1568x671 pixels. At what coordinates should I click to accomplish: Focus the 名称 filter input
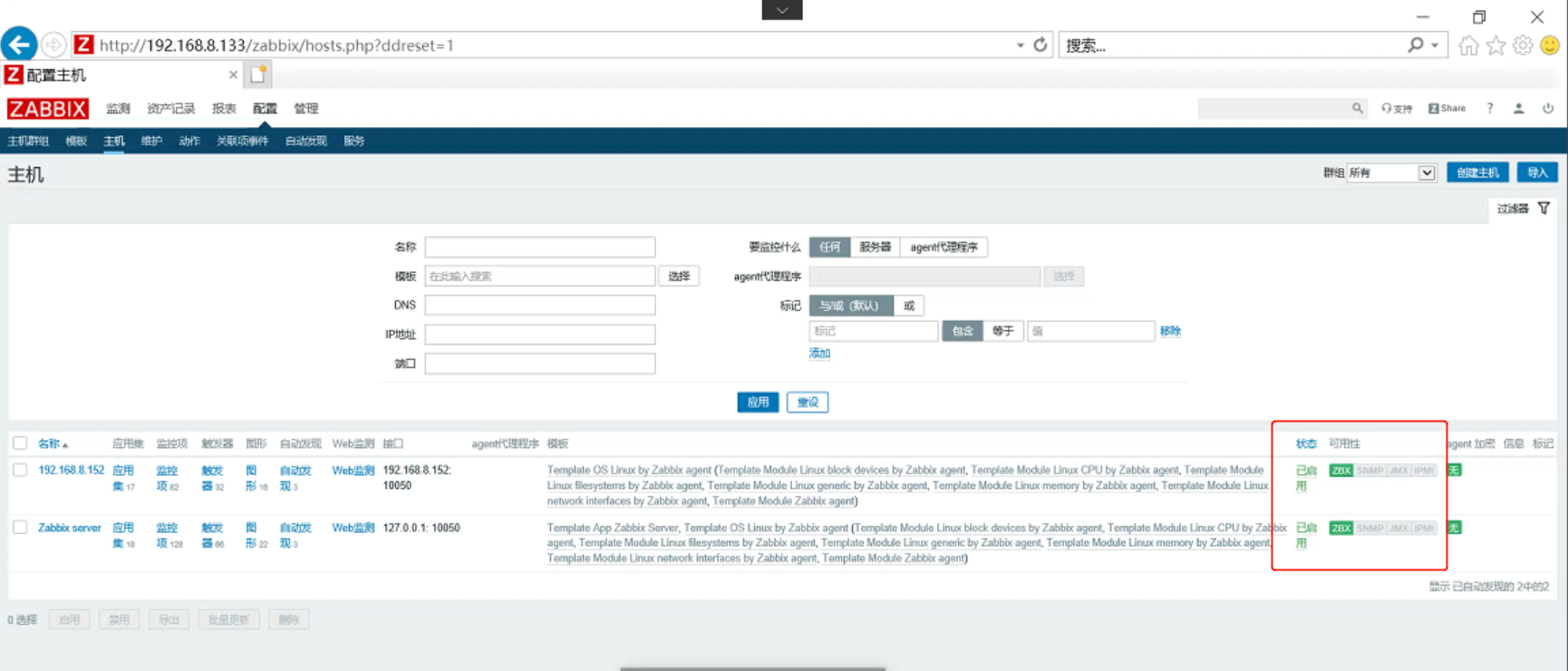coord(540,247)
